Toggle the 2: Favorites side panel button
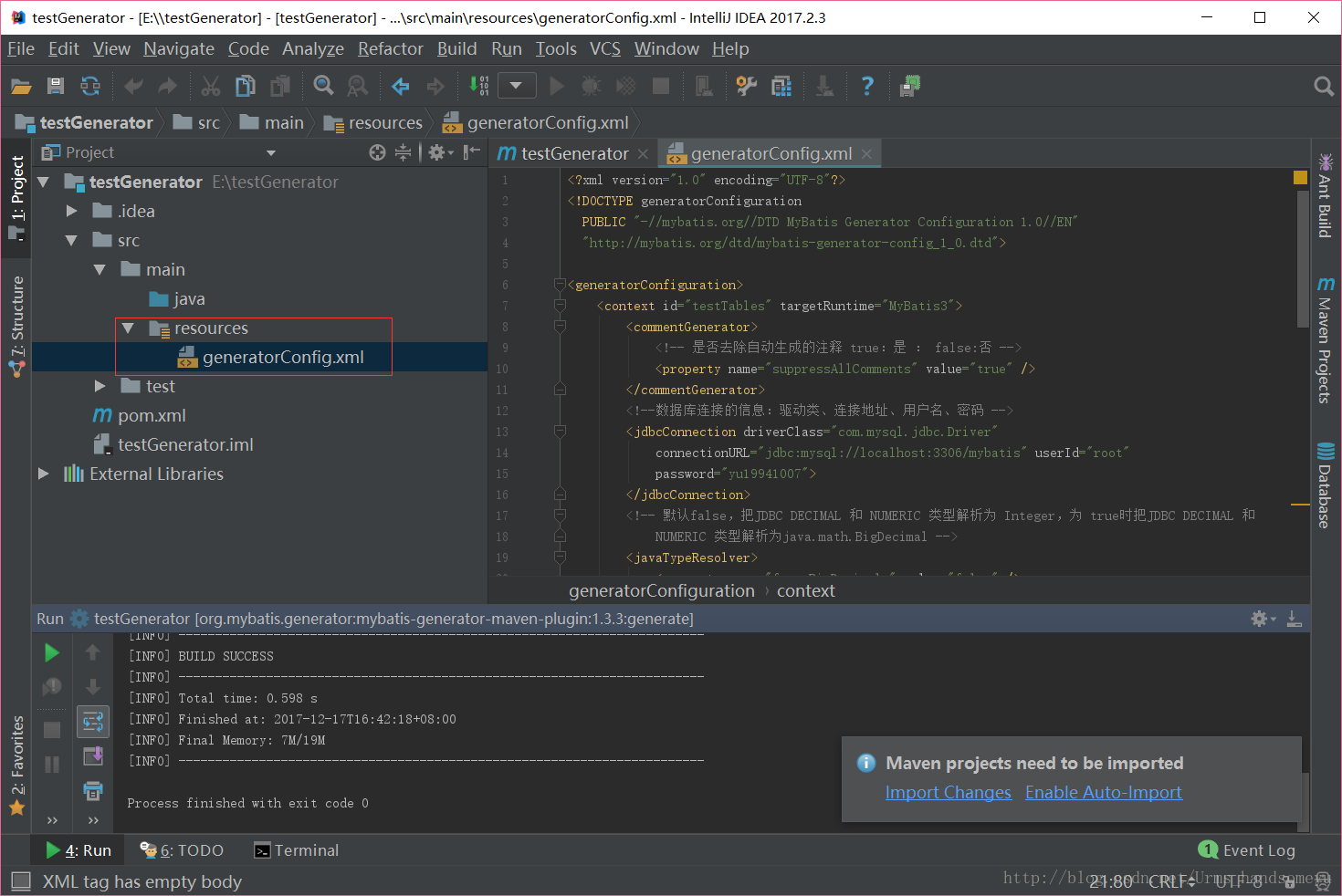The height and width of the screenshot is (896, 1342). pos(16,765)
